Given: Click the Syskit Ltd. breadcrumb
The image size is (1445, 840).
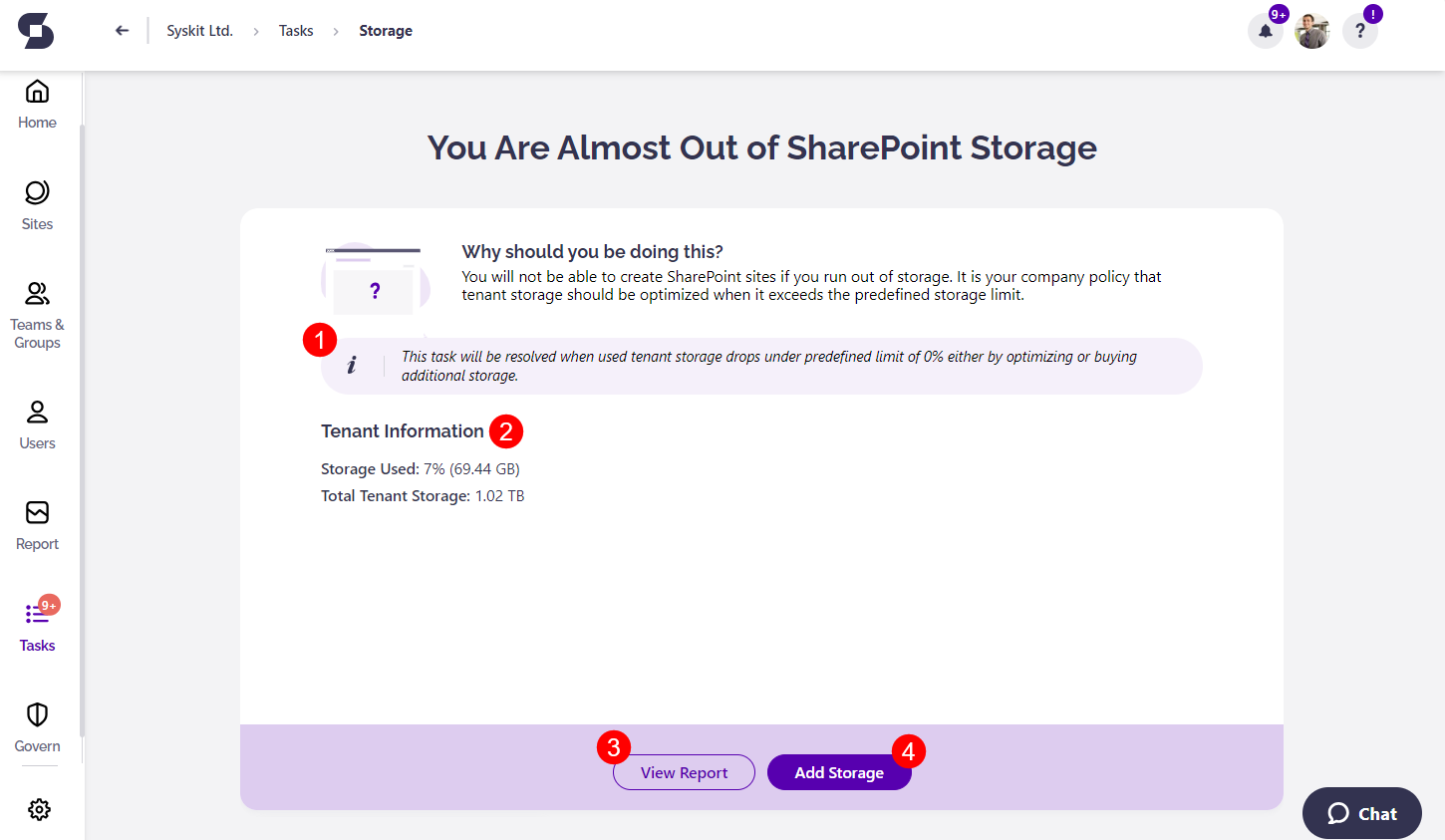Looking at the screenshot, I should pos(199,31).
